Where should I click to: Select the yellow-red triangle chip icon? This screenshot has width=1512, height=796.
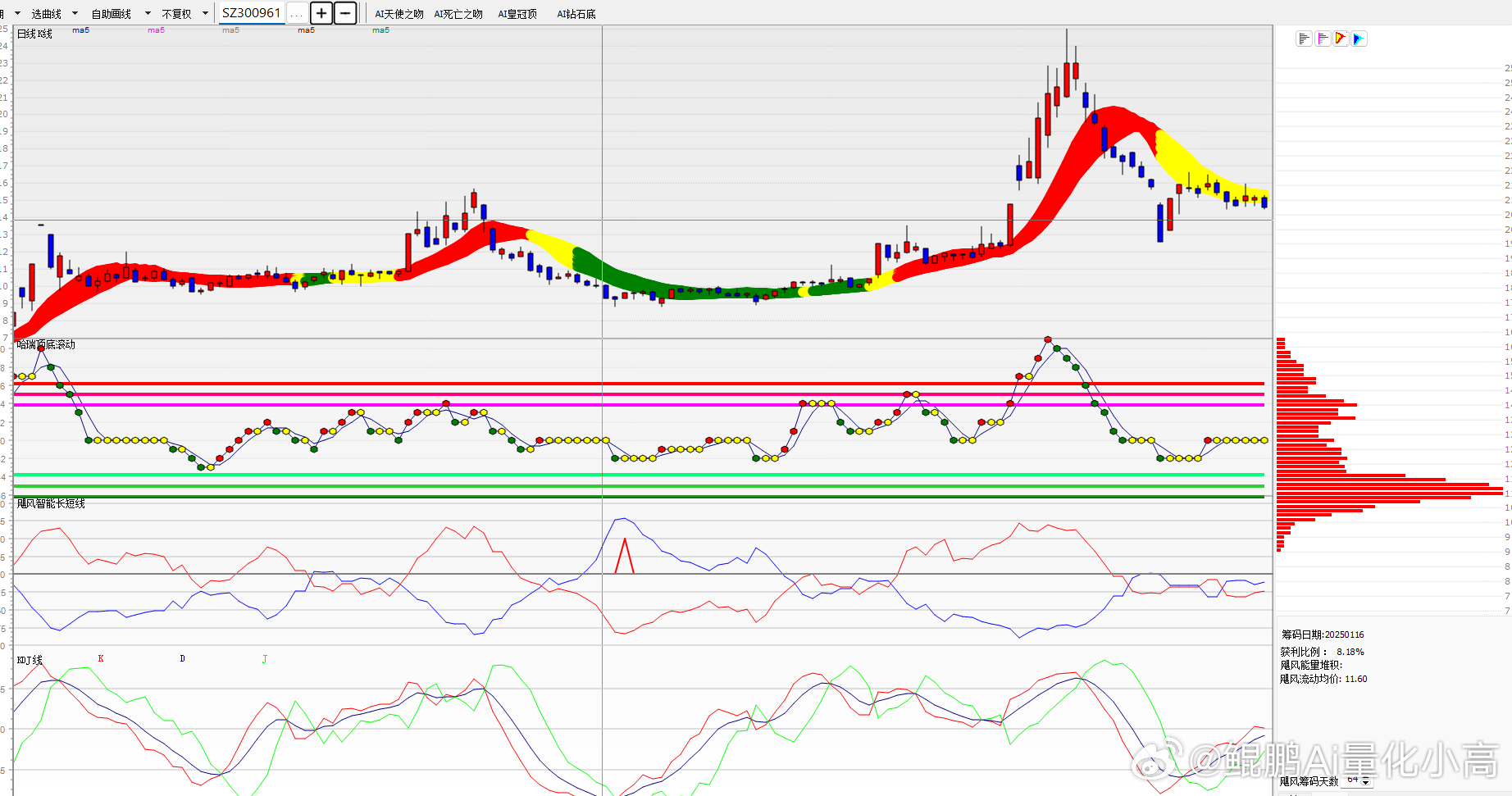(1341, 39)
